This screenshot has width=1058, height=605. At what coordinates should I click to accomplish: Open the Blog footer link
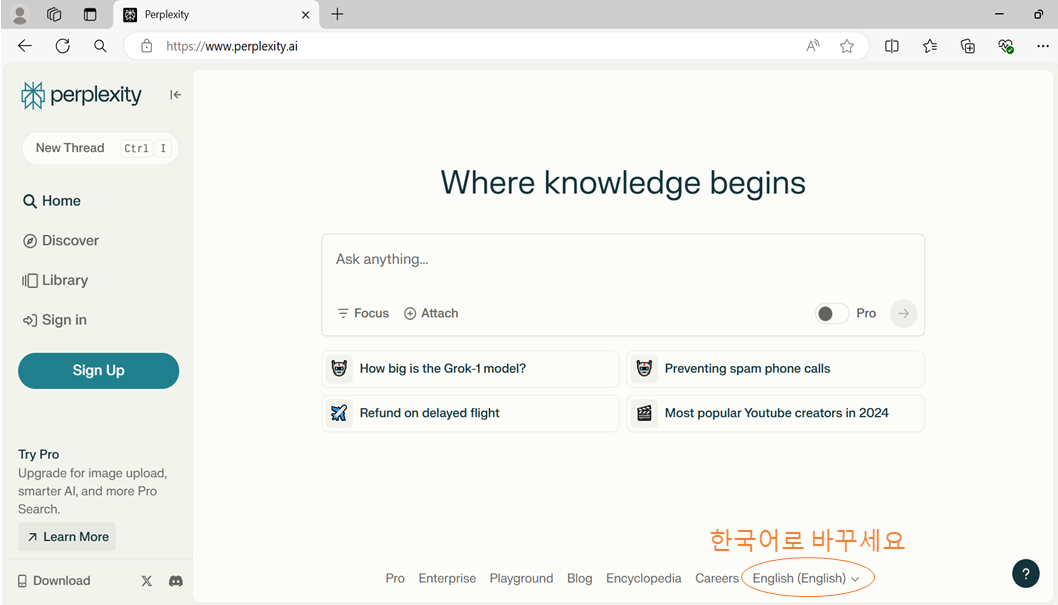pyautogui.click(x=580, y=579)
